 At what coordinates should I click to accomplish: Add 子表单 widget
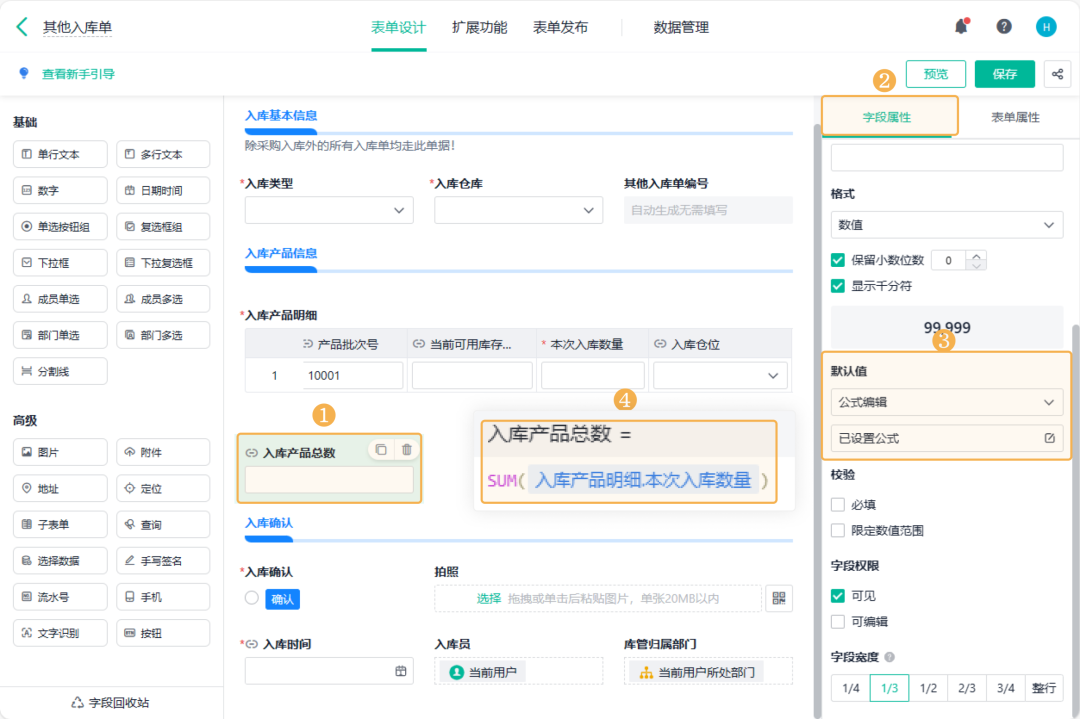click(60, 524)
